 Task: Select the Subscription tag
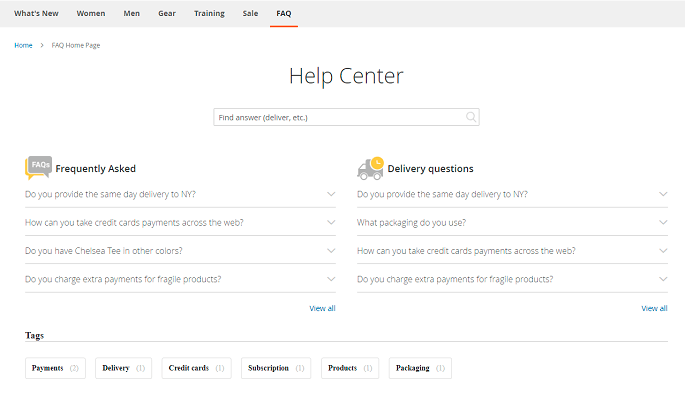pos(276,368)
